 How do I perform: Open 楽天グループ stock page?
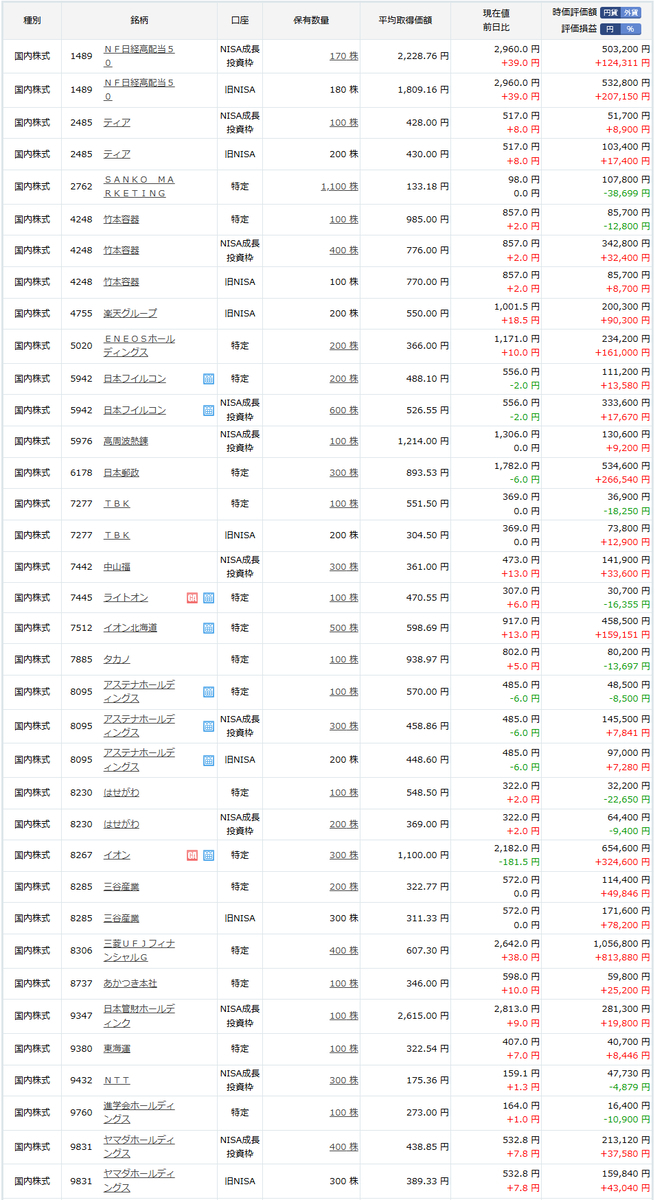pos(130,313)
